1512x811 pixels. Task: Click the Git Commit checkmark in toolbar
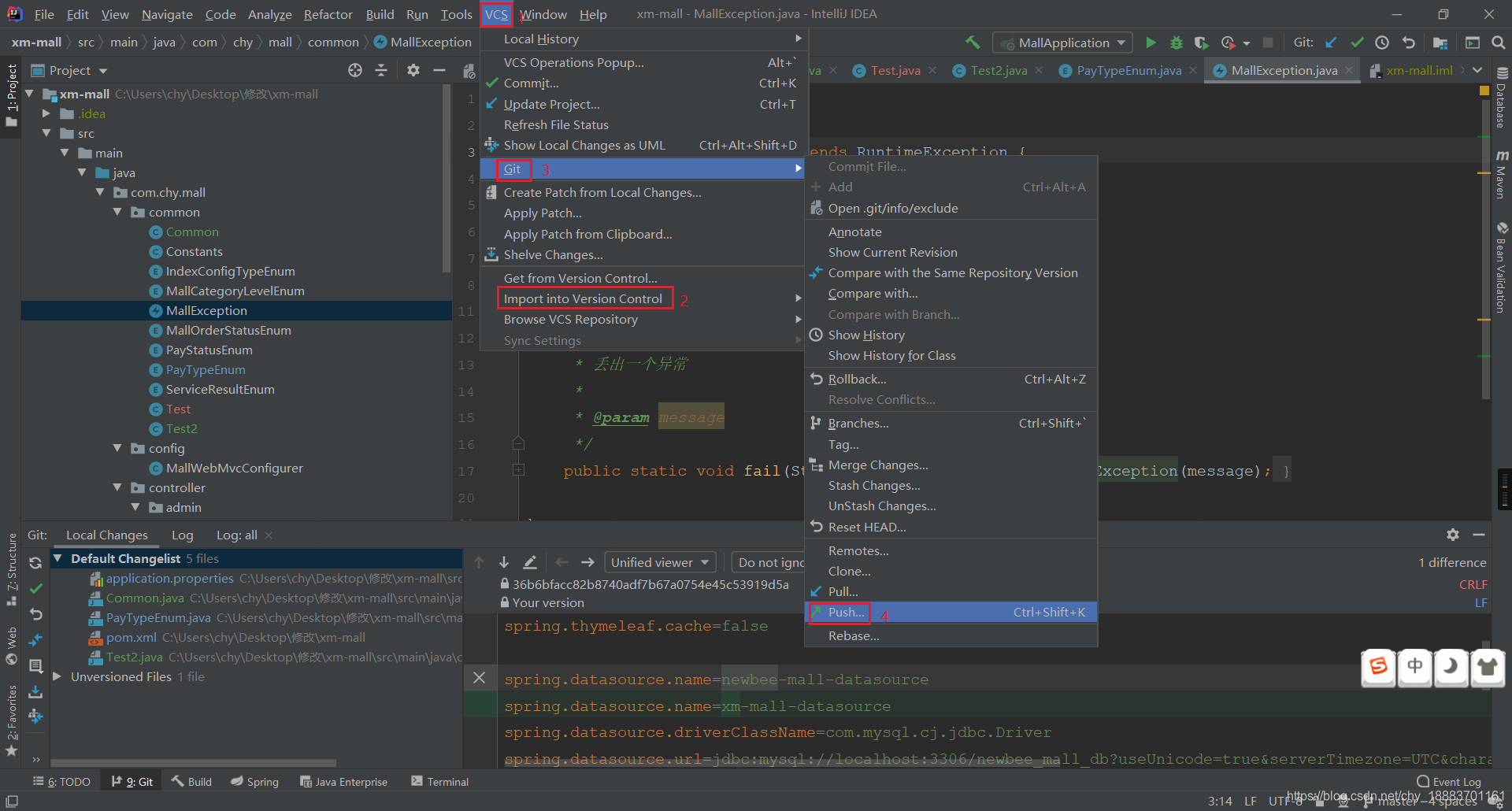click(x=1357, y=43)
